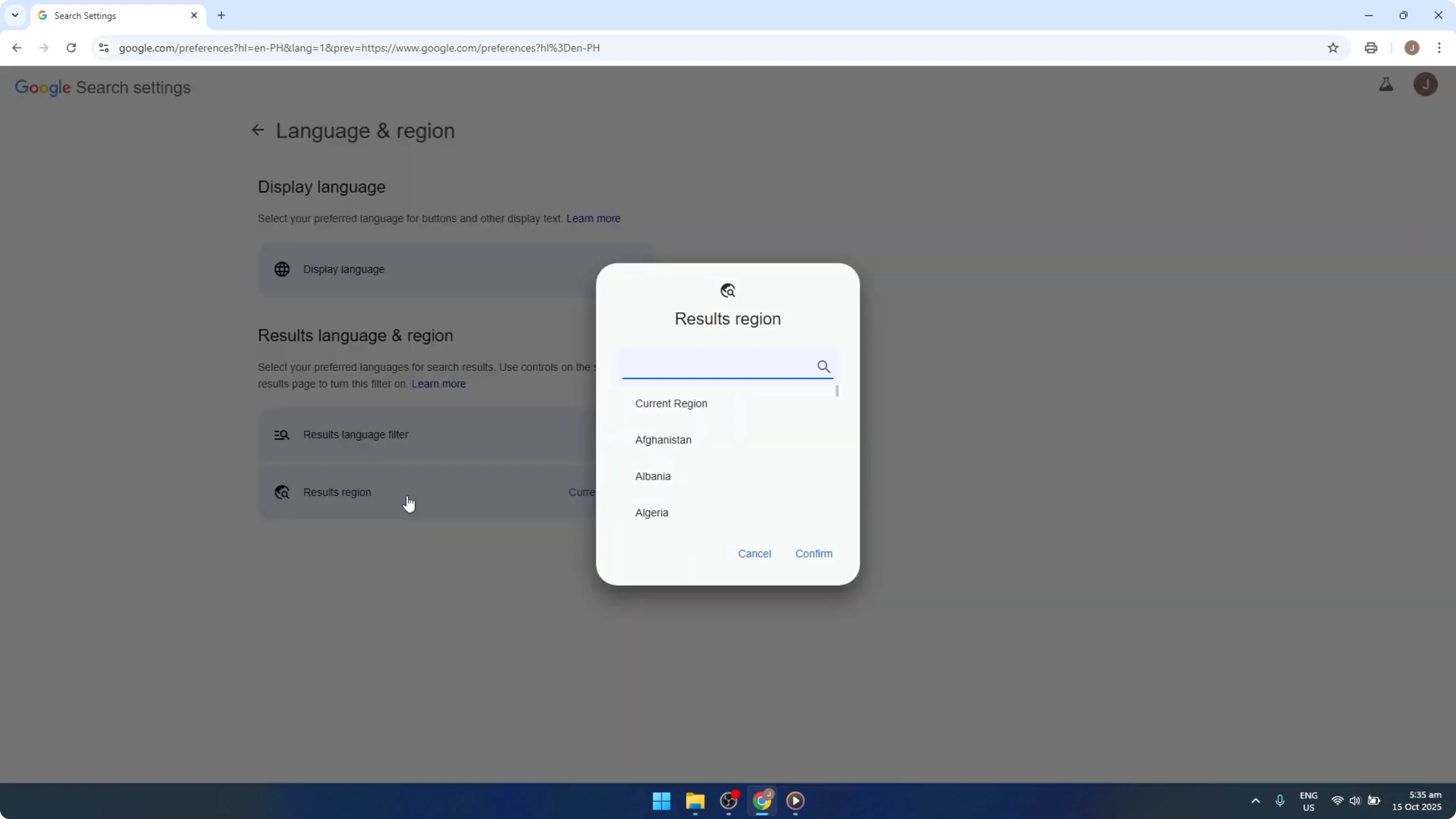Open the Results region row
Screen dimensions: 1456x819
[x=456, y=492]
